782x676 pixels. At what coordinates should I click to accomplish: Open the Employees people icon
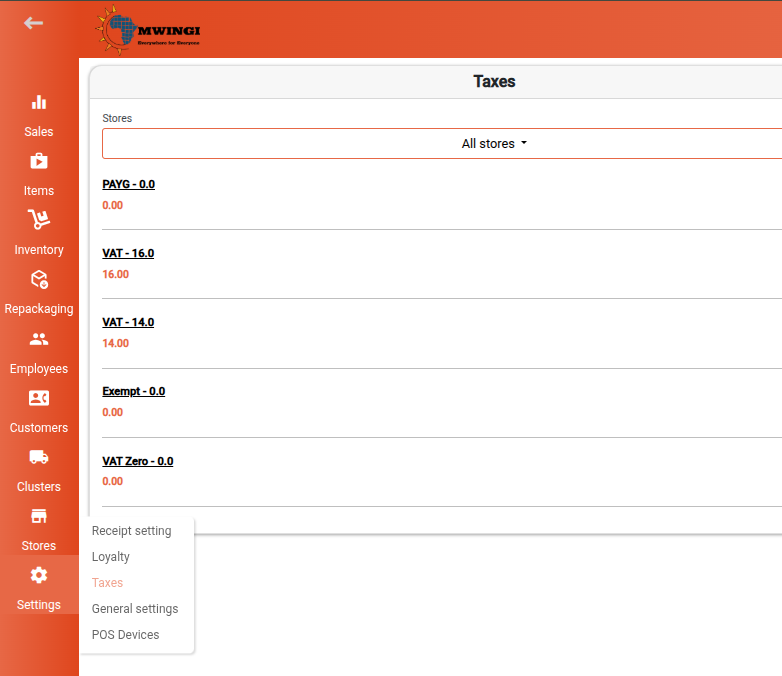coord(39,339)
